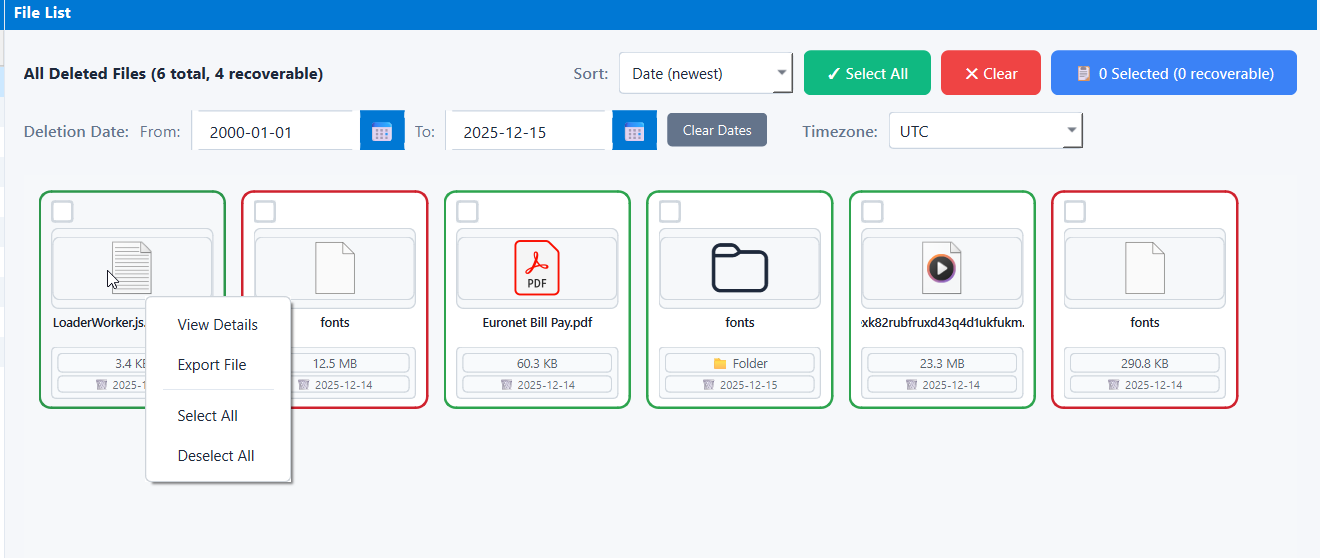Select the xk82rubfruxd43q4d1ukfukm video checkbox
The image size is (1320, 558).
coord(872,211)
